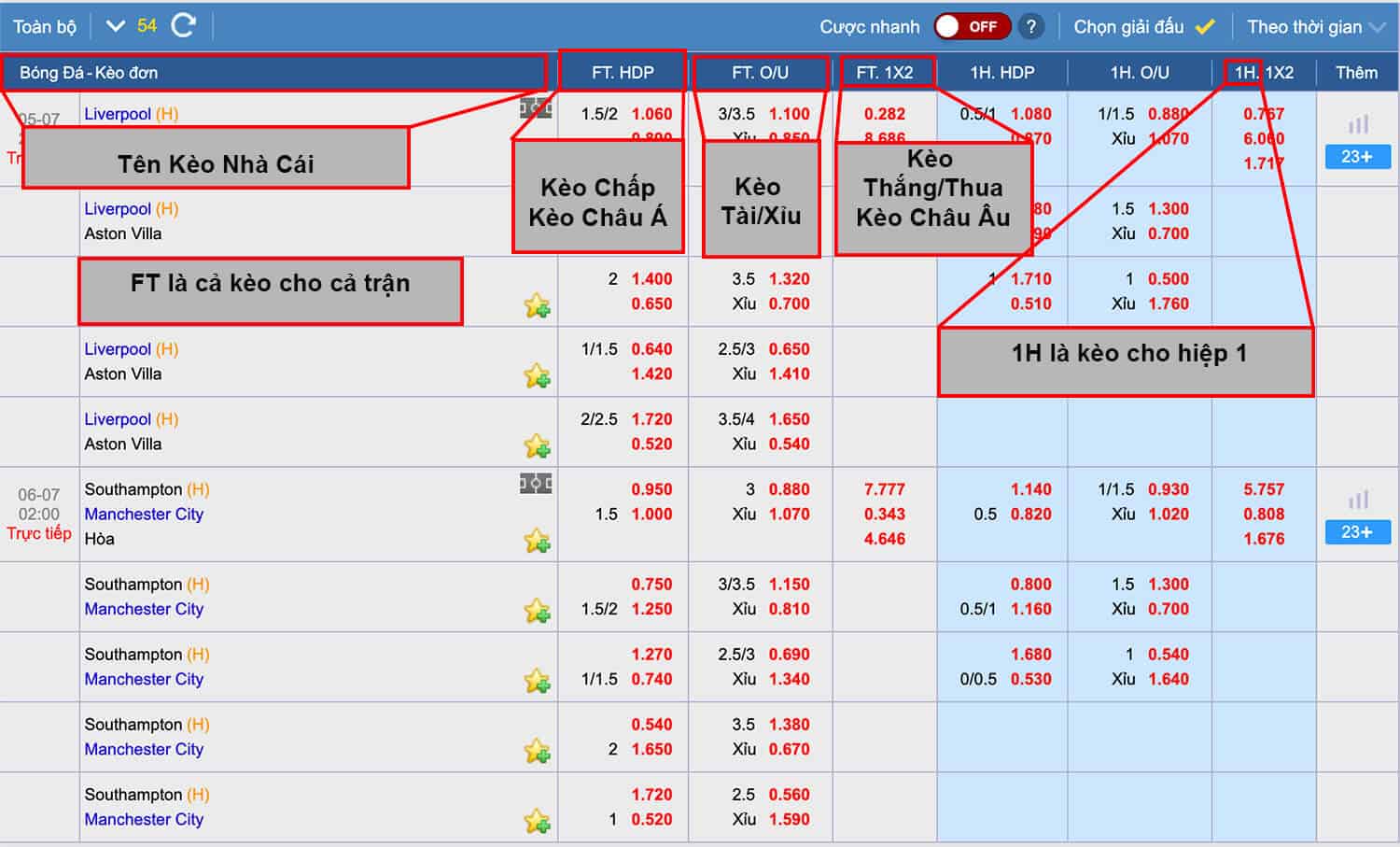Click the refresh icon in top bar
Screen dimensions: 1400x847
tap(183, 26)
